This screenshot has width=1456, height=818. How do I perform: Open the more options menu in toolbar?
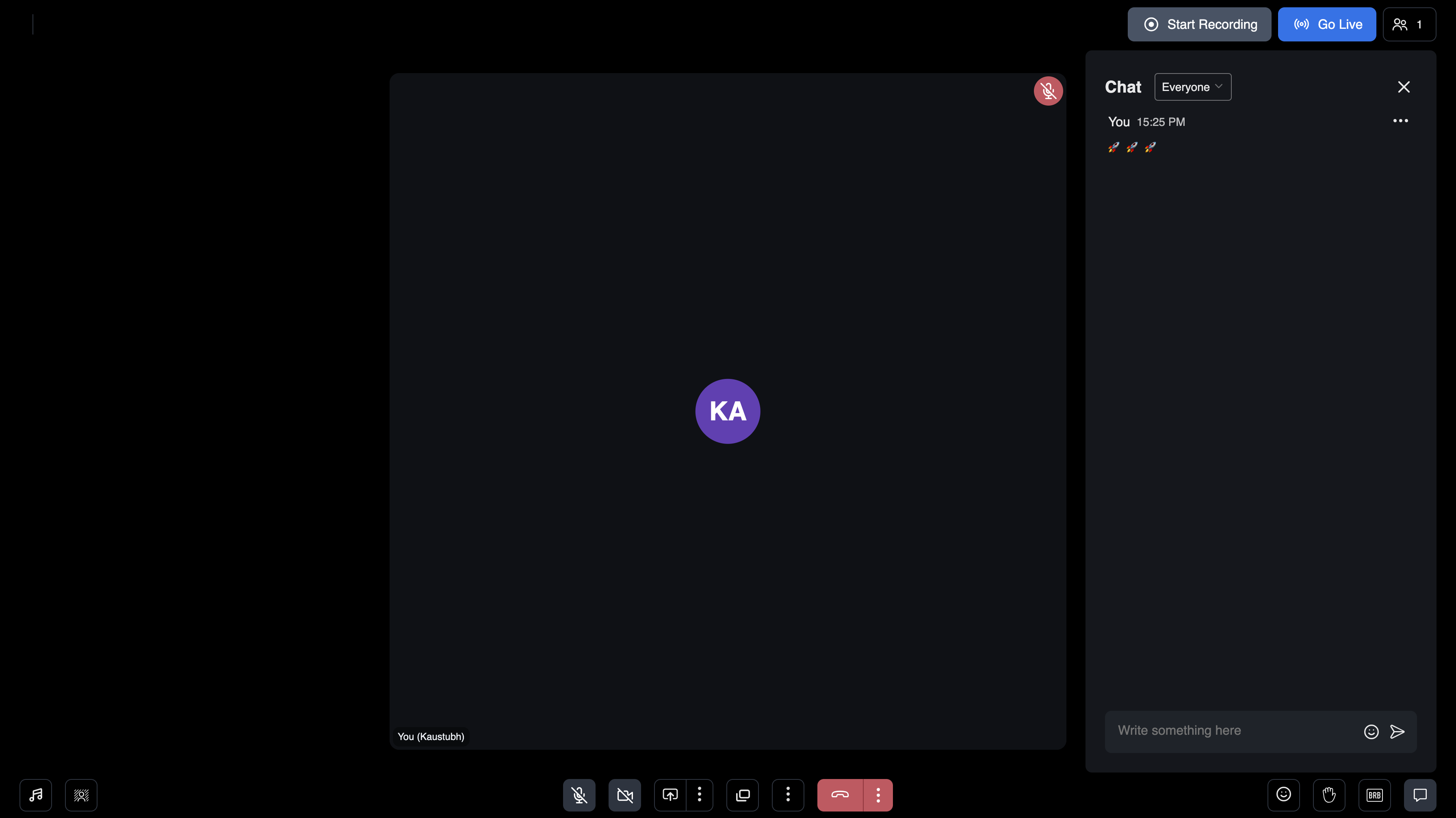click(x=787, y=795)
